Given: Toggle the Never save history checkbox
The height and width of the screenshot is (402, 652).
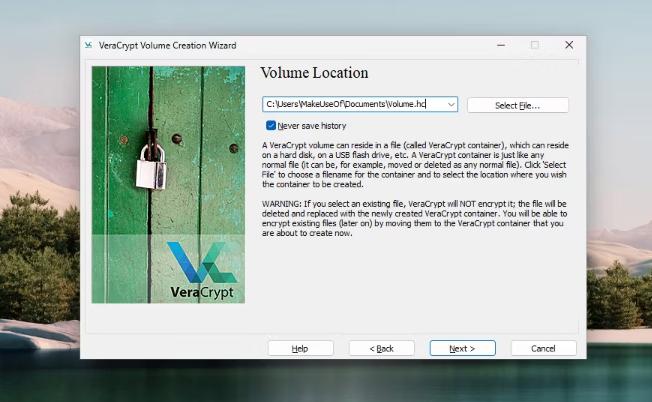Looking at the screenshot, I should click(x=271, y=126).
